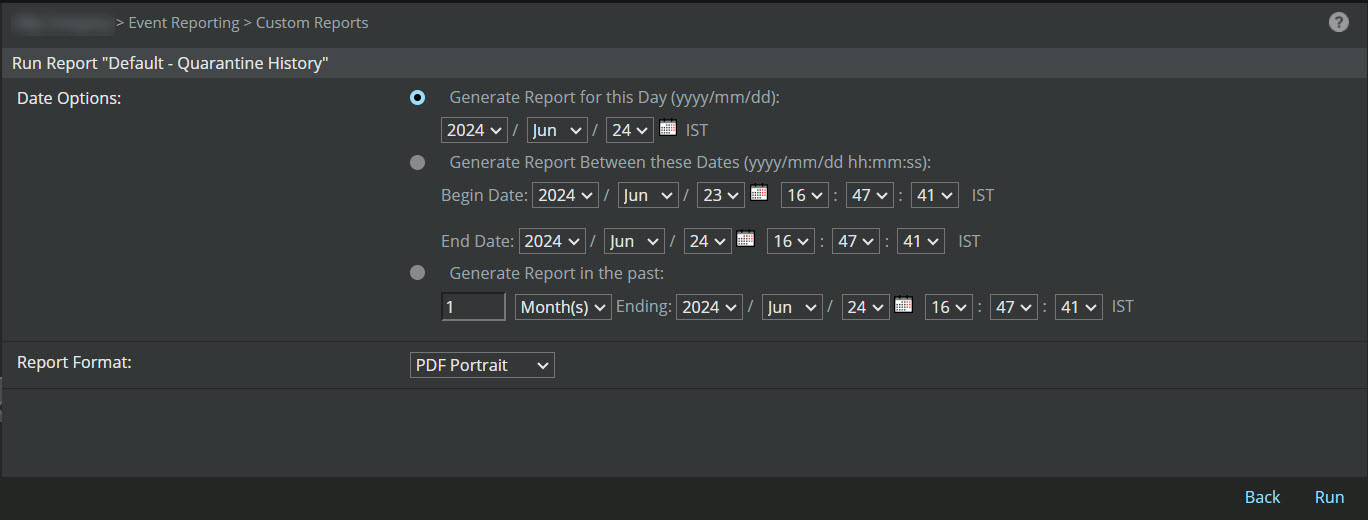Click 'Custom Reports' in the breadcrumb

312,22
